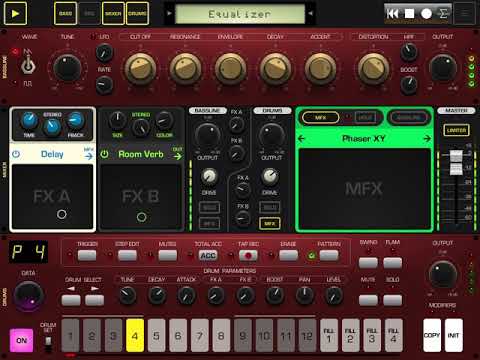Select the dimmed tab between BASS and MIXER
The height and width of the screenshot is (360, 480).
(89, 13)
